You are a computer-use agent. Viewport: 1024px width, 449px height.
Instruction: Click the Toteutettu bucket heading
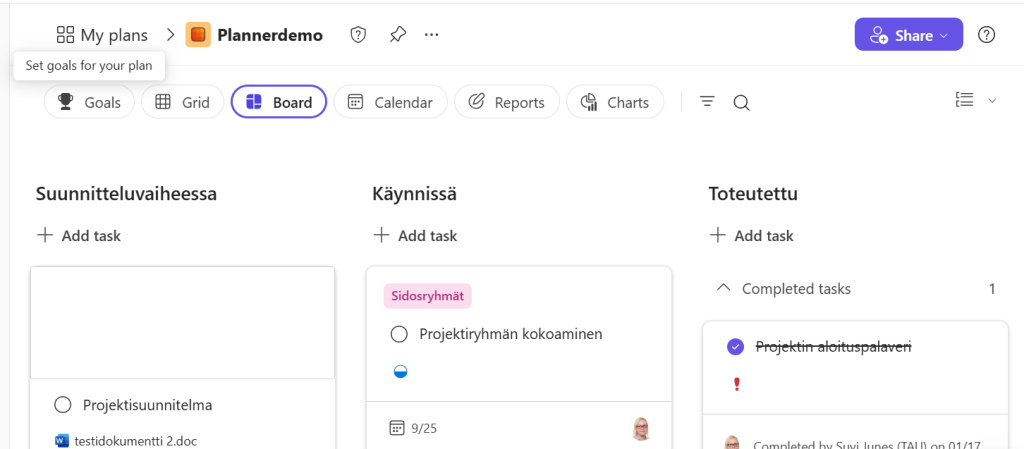click(x=753, y=194)
